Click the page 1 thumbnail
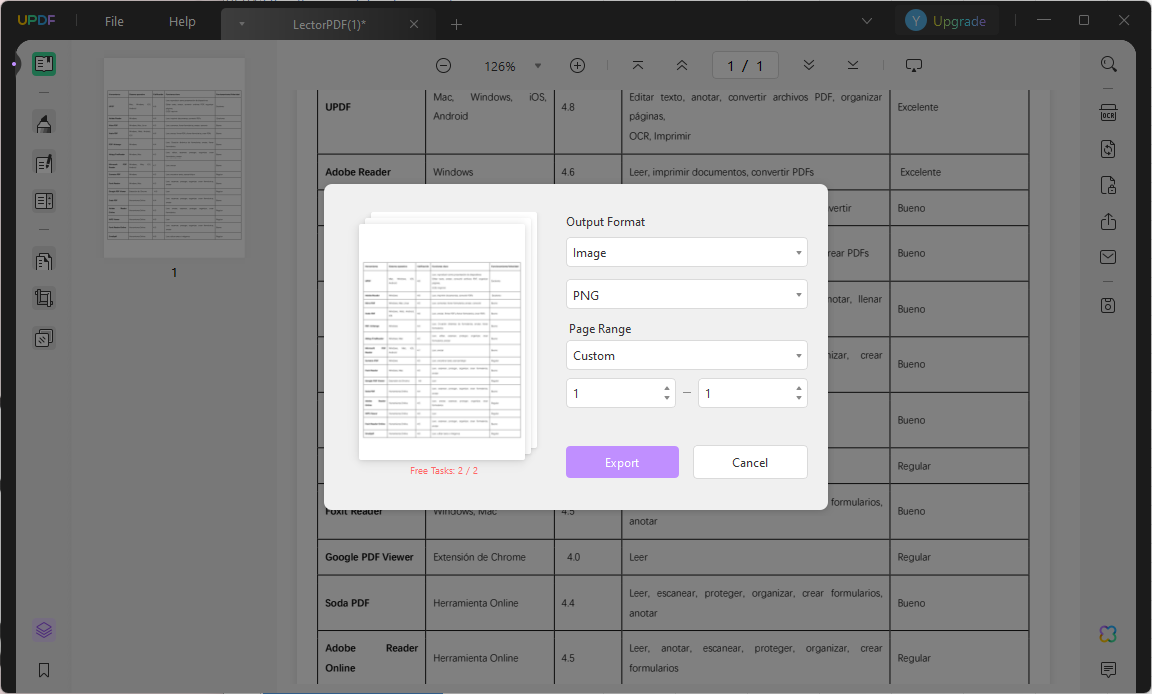 [173, 160]
